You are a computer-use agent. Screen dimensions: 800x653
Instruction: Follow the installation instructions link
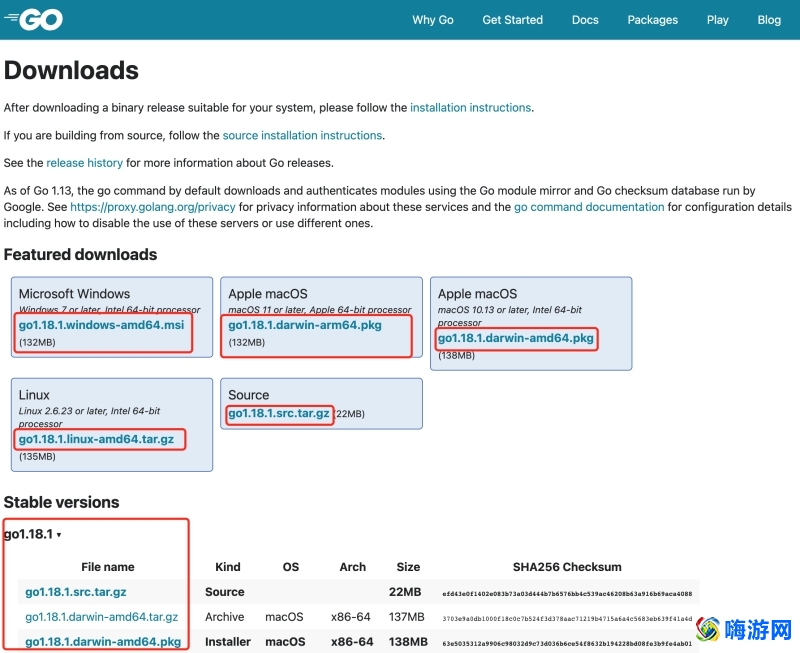[470, 108]
